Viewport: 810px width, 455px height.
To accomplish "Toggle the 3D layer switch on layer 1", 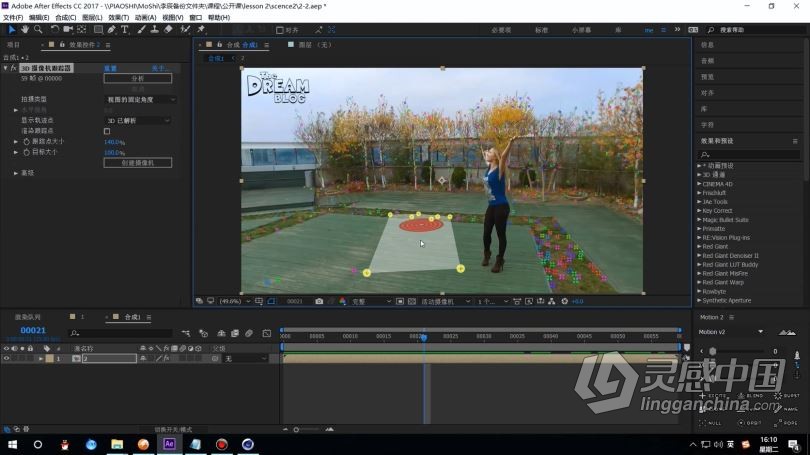I will tap(198, 358).
